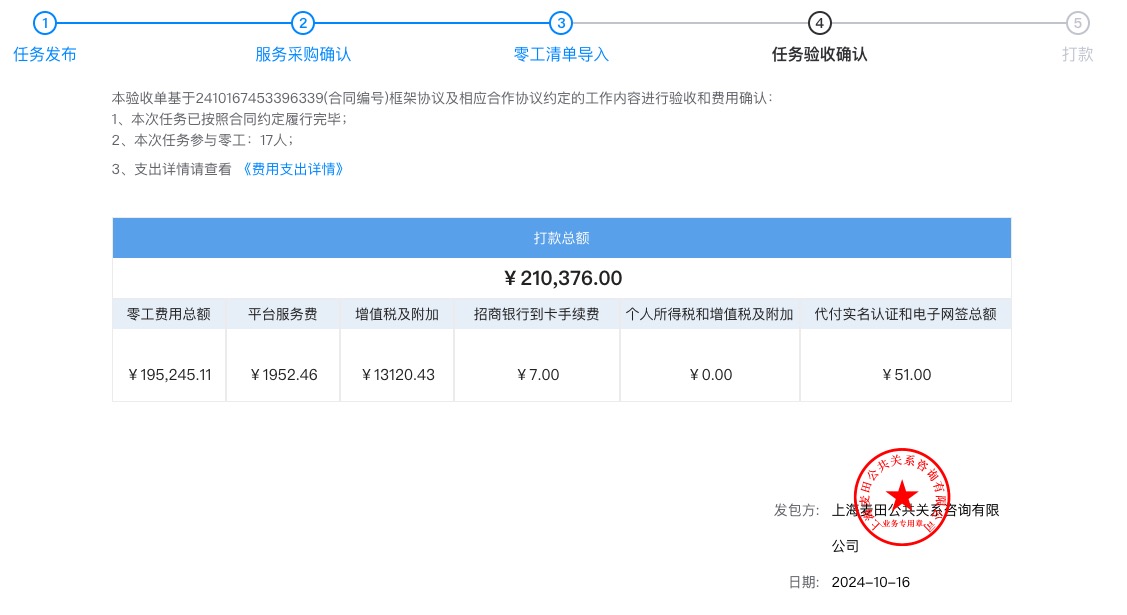The width and height of the screenshot is (1127, 615).
Task: Click the step 1 circle icon
Action: coord(45,23)
